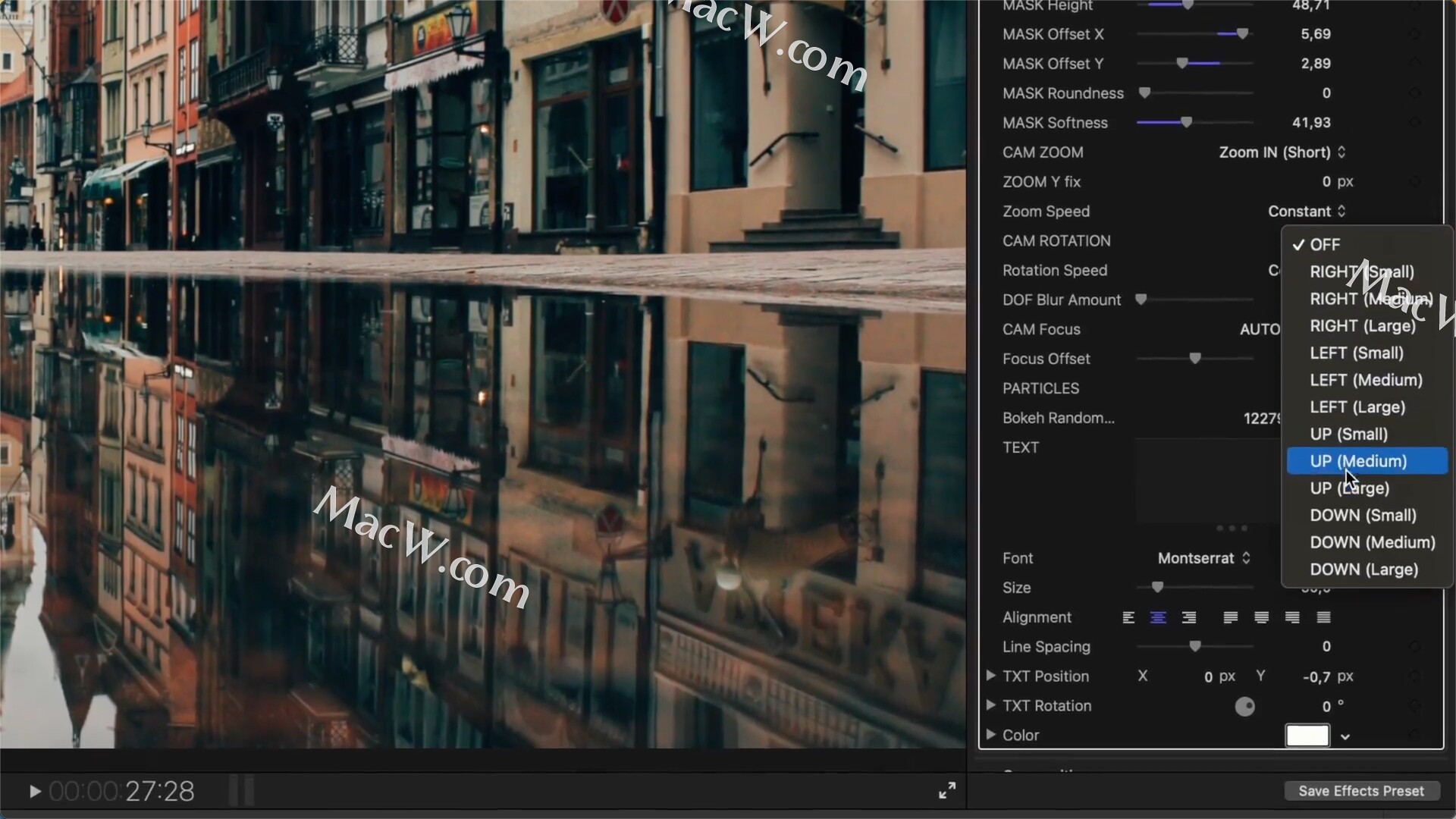The width and height of the screenshot is (1456, 819).
Task: Select left text alignment icon
Action: pos(1128,617)
